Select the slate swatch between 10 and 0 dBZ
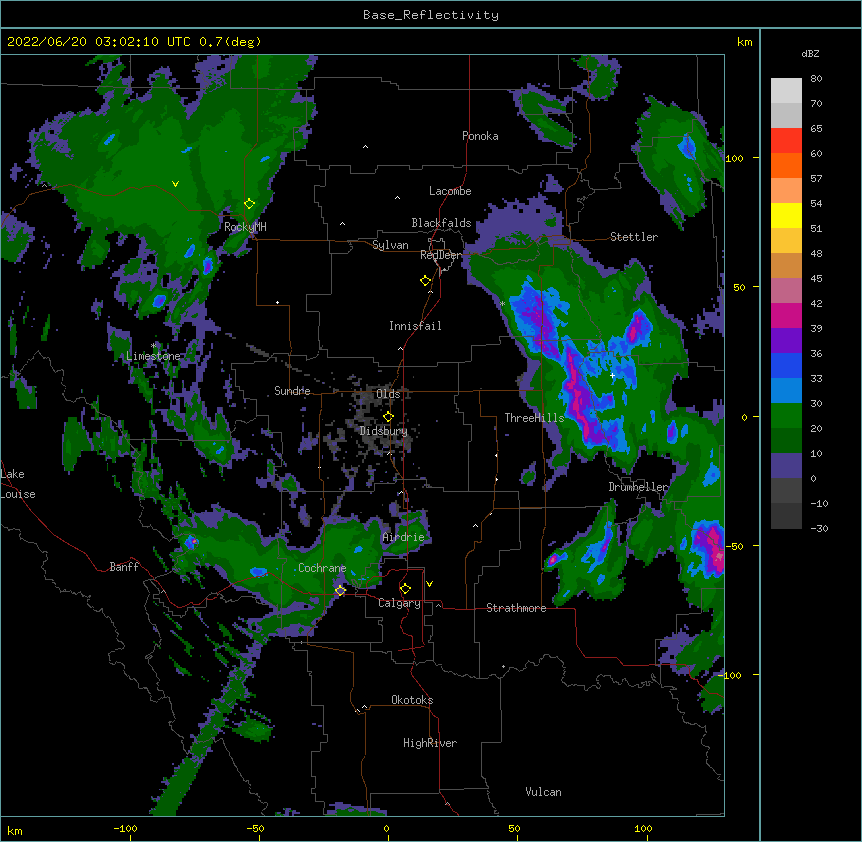This screenshot has height=842, width=862. (786, 466)
